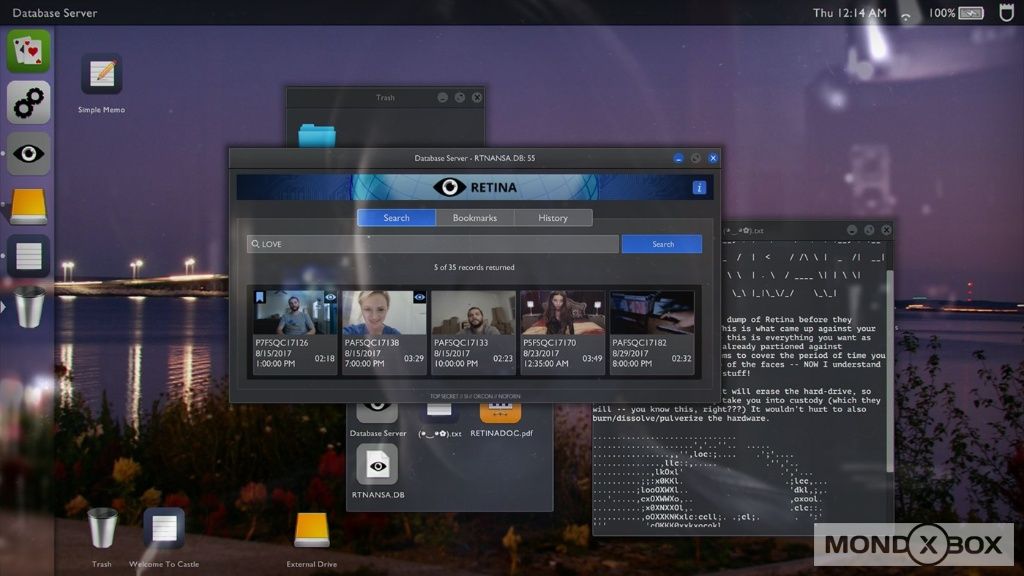Open Welcome To Castle document on desktop
This screenshot has width=1024, height=576.
coord(163,529)
